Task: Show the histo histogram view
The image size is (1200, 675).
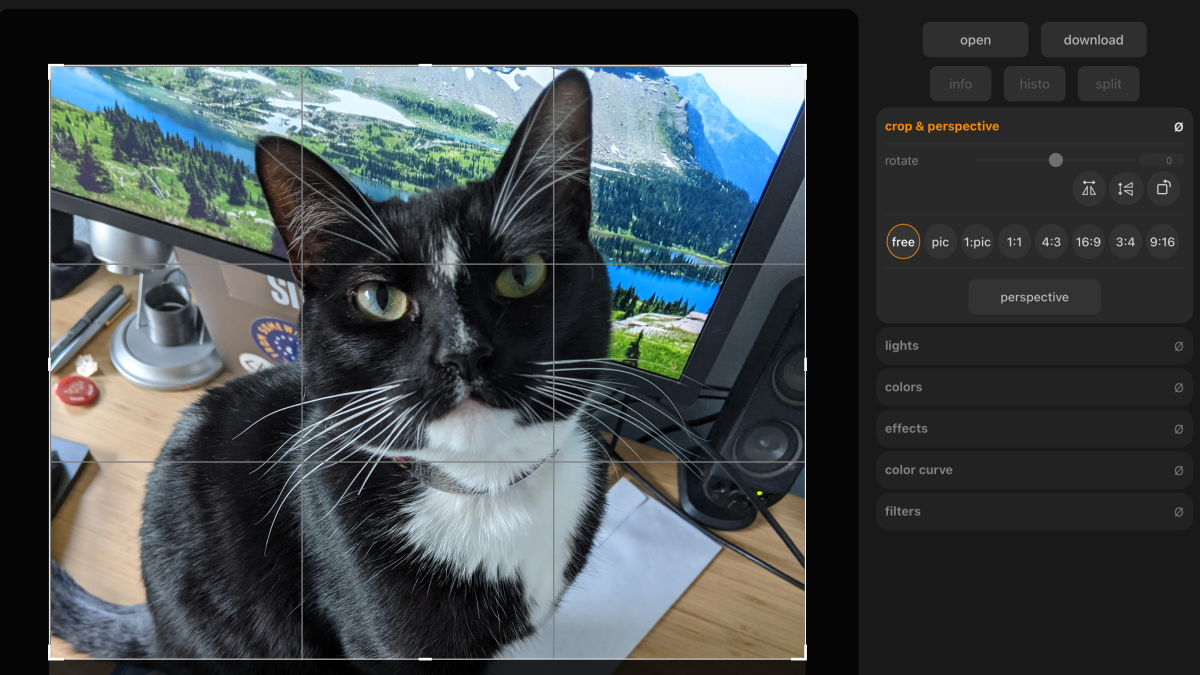Action: tap(1034, 84)
